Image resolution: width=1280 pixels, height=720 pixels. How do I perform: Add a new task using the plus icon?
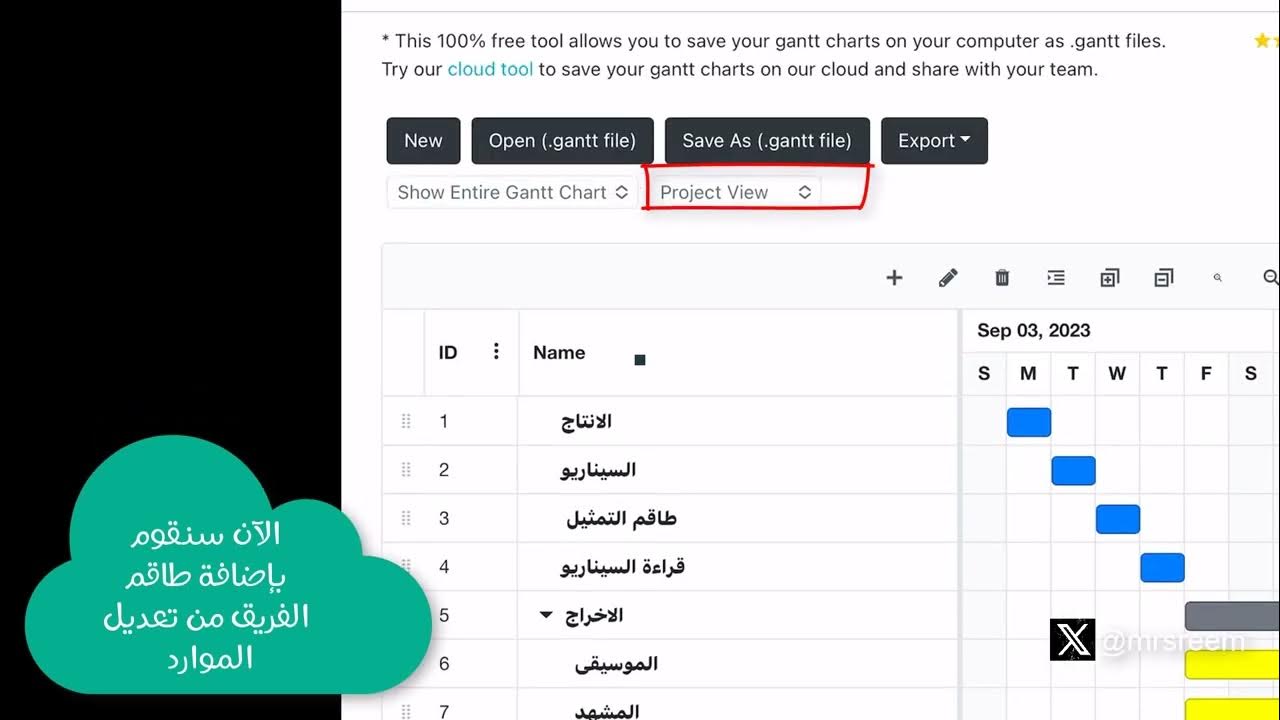pyautogui.click(x=894, y=277)
